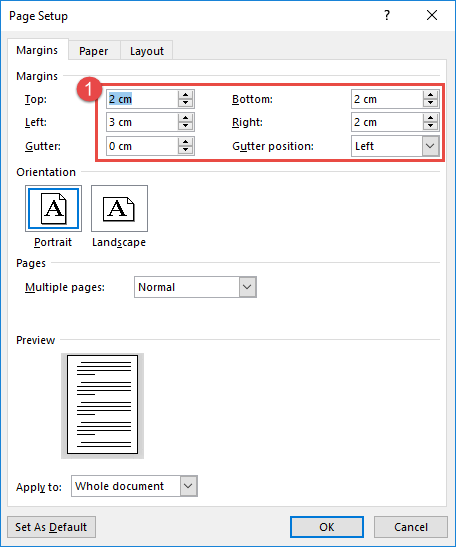456x547 pixels.
Task: Switch to the Paper tab
Action: click(x=94, y=51)
